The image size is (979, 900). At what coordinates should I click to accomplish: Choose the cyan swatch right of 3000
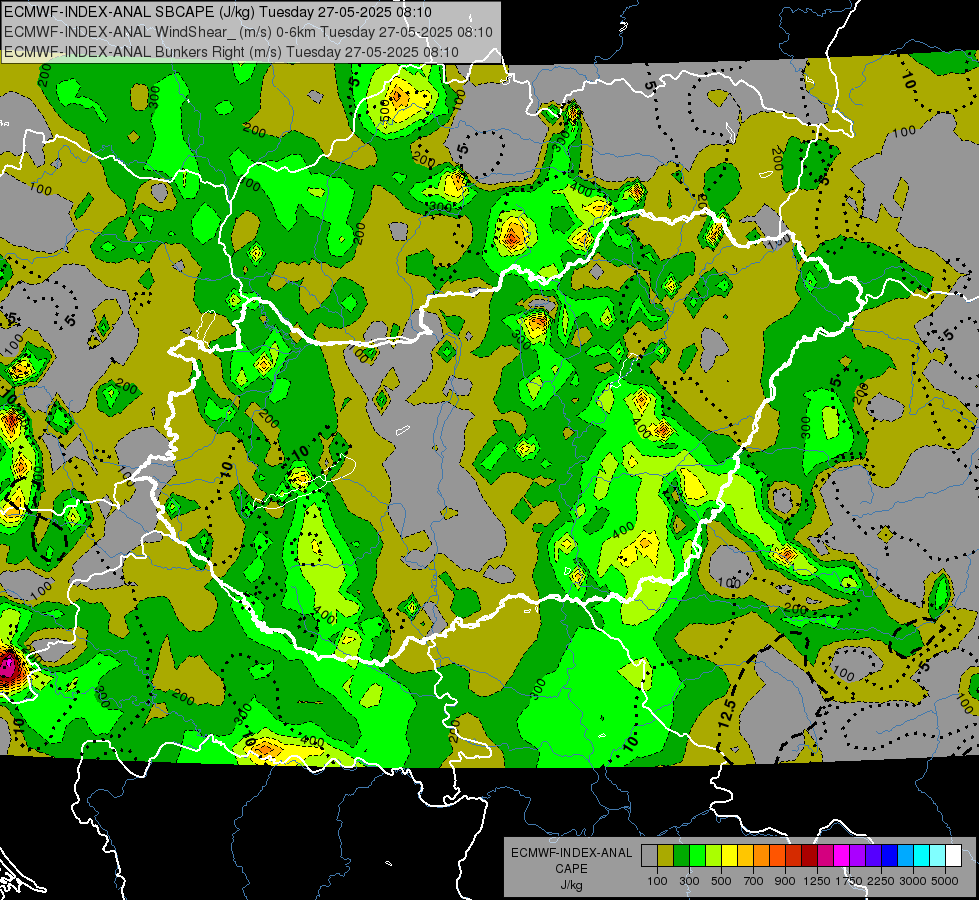922,856
